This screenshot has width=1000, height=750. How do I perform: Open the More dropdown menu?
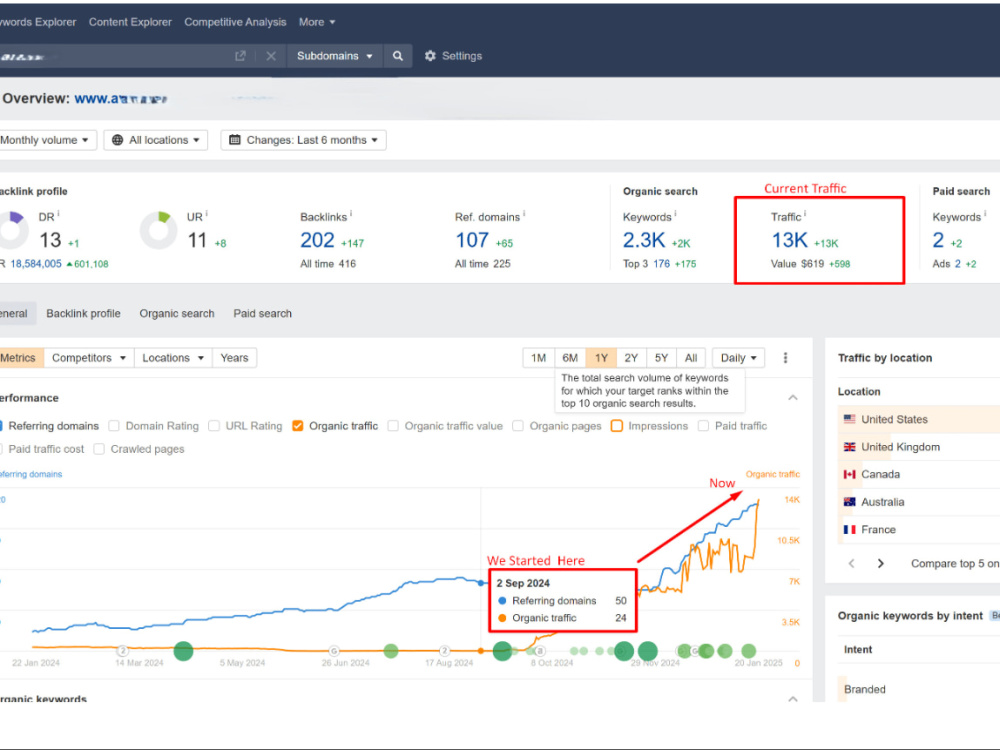(317, 22)
